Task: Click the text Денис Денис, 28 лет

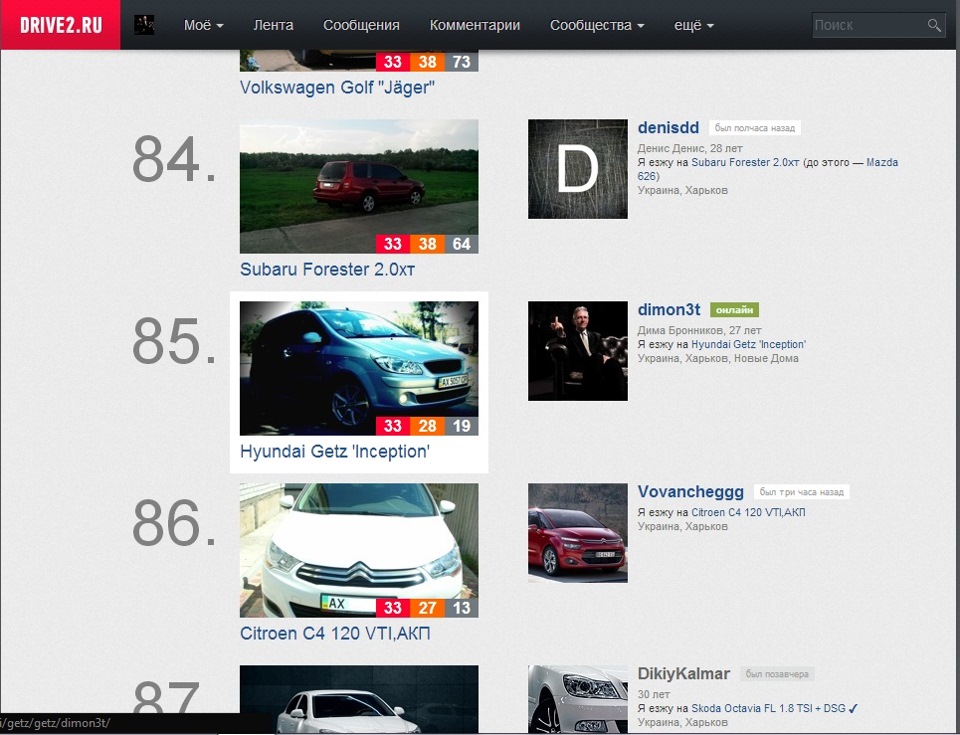Action: (x=690, y=148)
